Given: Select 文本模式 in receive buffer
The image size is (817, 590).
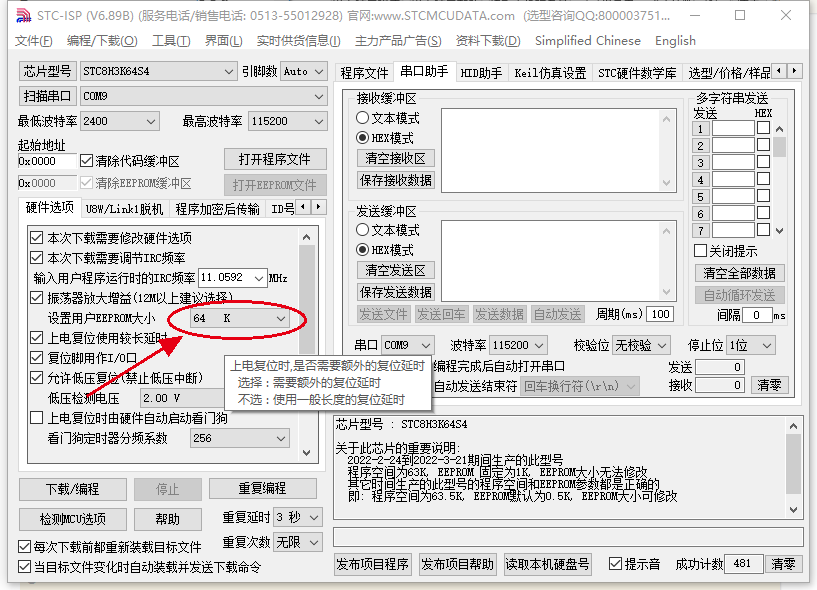Looking at the screenshot, I should point(363,118).
